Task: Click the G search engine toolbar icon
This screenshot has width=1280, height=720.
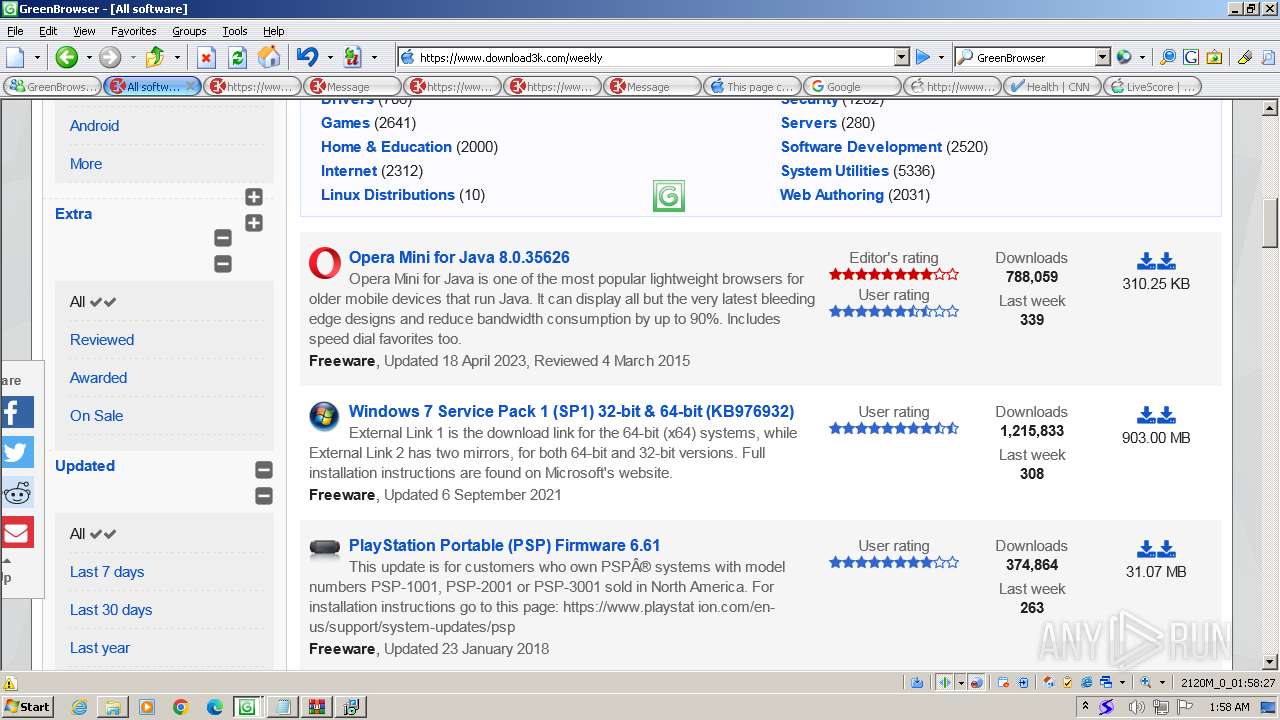Action: (x=1191, y=57)
